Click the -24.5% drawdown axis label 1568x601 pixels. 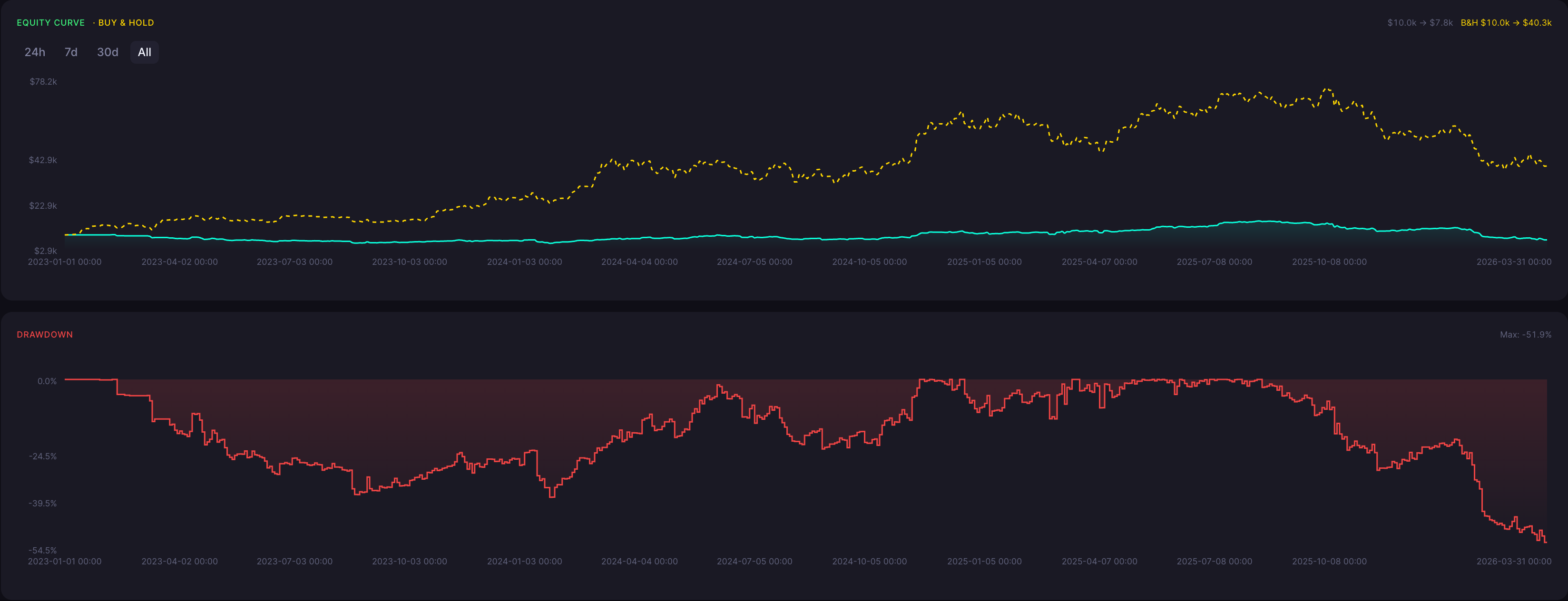point(43,456)
